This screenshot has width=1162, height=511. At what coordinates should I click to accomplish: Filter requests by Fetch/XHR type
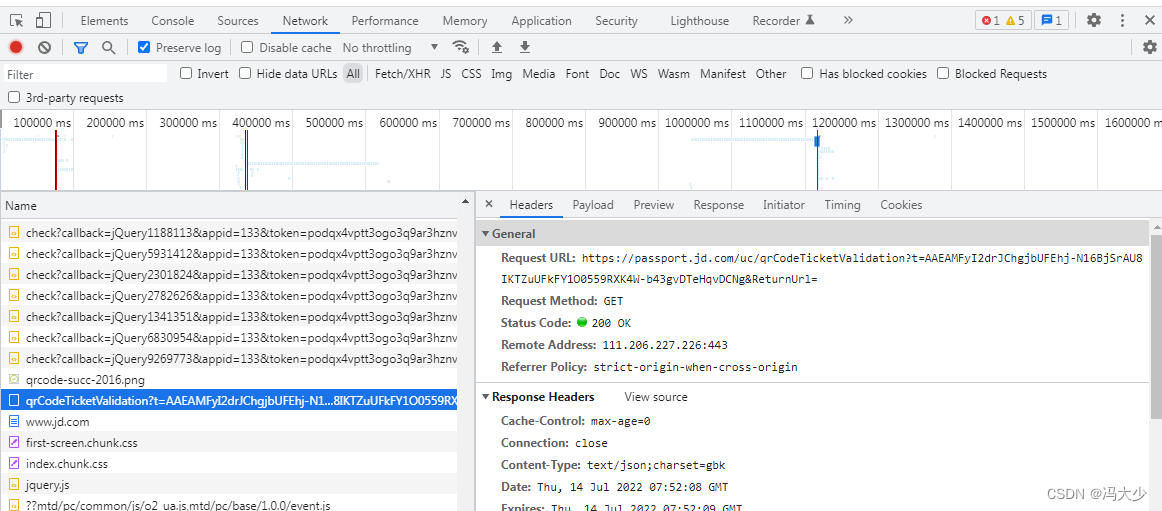click(x=402, y=74)
